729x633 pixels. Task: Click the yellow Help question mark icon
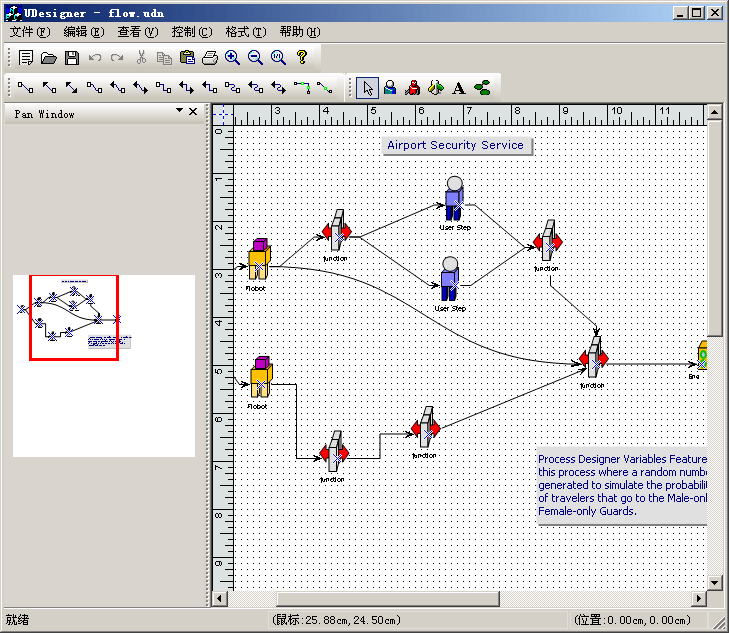[302, 58]
